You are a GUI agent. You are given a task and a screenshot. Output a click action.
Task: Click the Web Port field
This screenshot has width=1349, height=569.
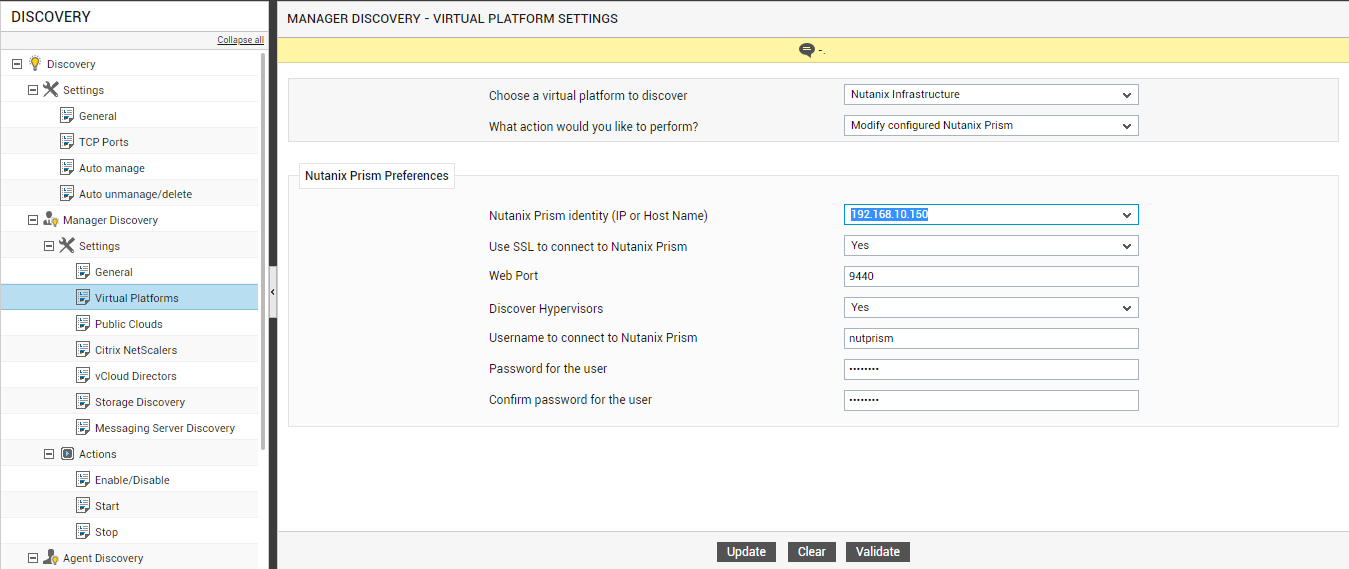point(991,277)
